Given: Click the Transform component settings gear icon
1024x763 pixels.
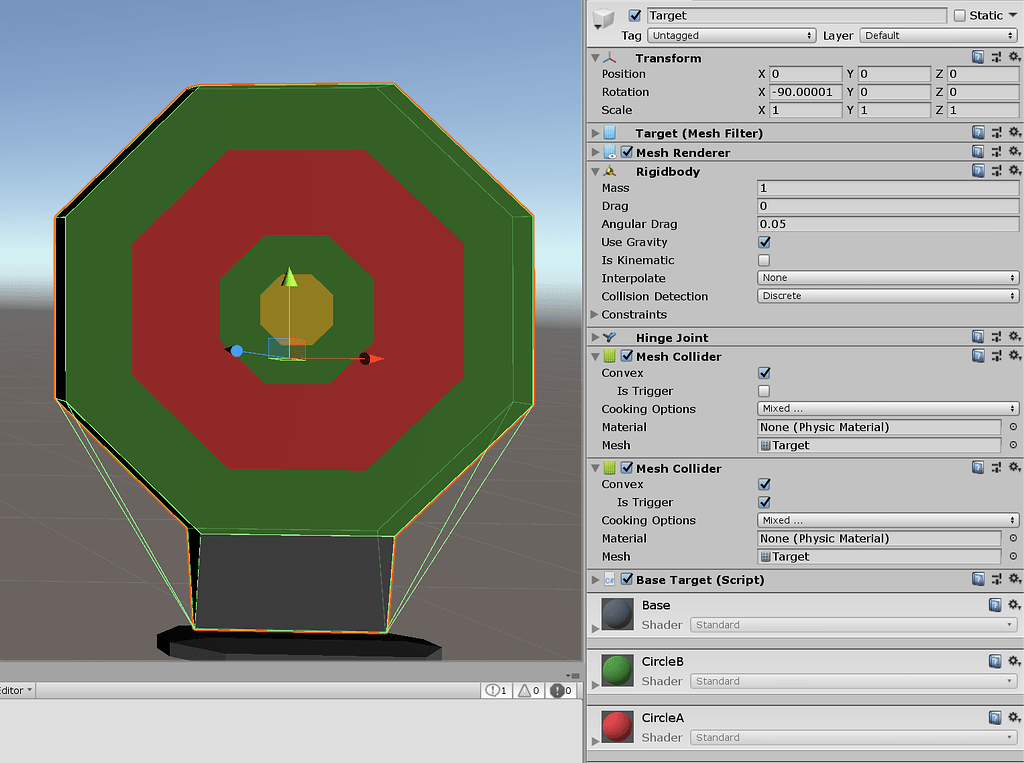Looking at the screenshot, I should coord(1015,57).
